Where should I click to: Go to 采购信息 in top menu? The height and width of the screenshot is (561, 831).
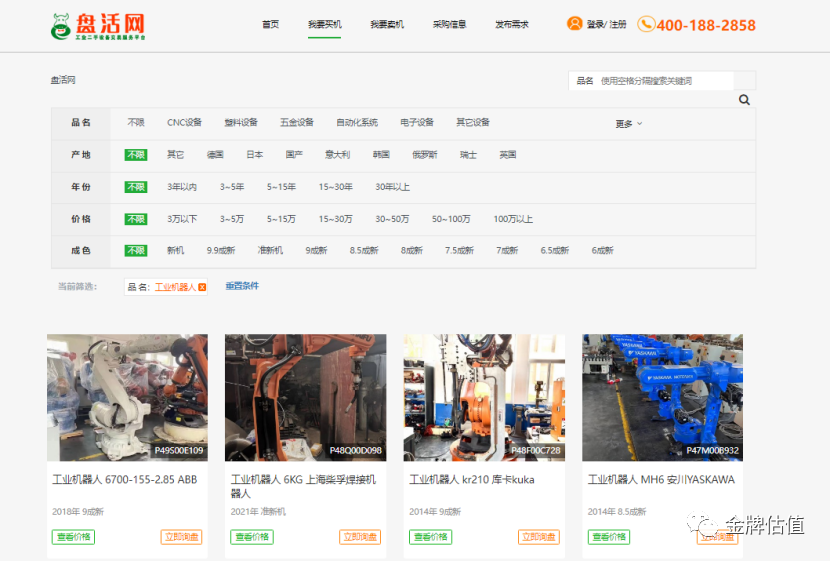[x=449, y=25]
